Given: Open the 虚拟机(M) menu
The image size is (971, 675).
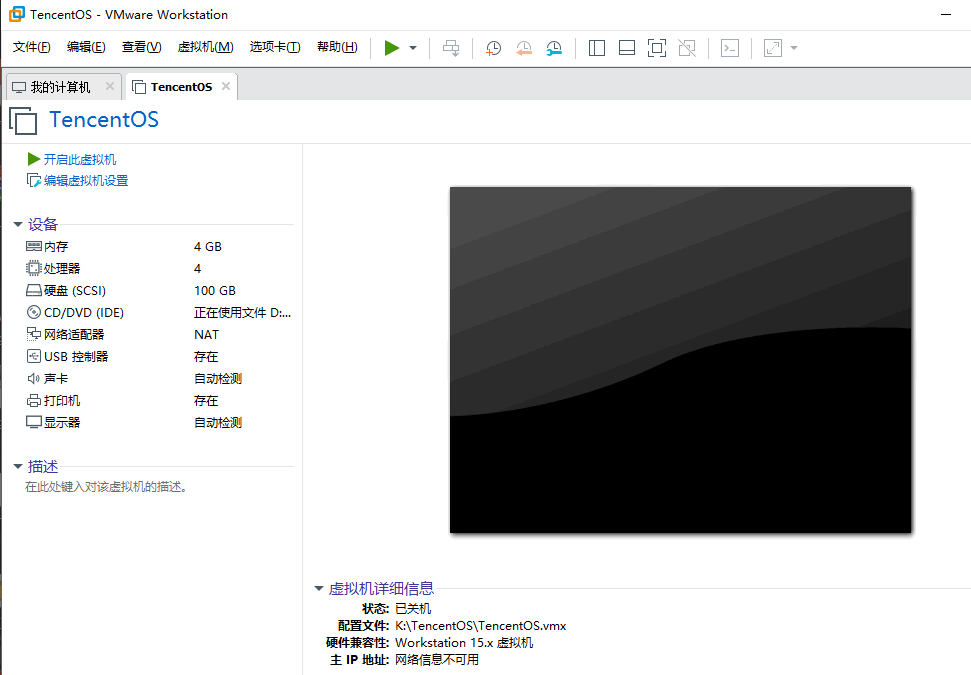Looking at the screenshot, I should tap(205, 47).
